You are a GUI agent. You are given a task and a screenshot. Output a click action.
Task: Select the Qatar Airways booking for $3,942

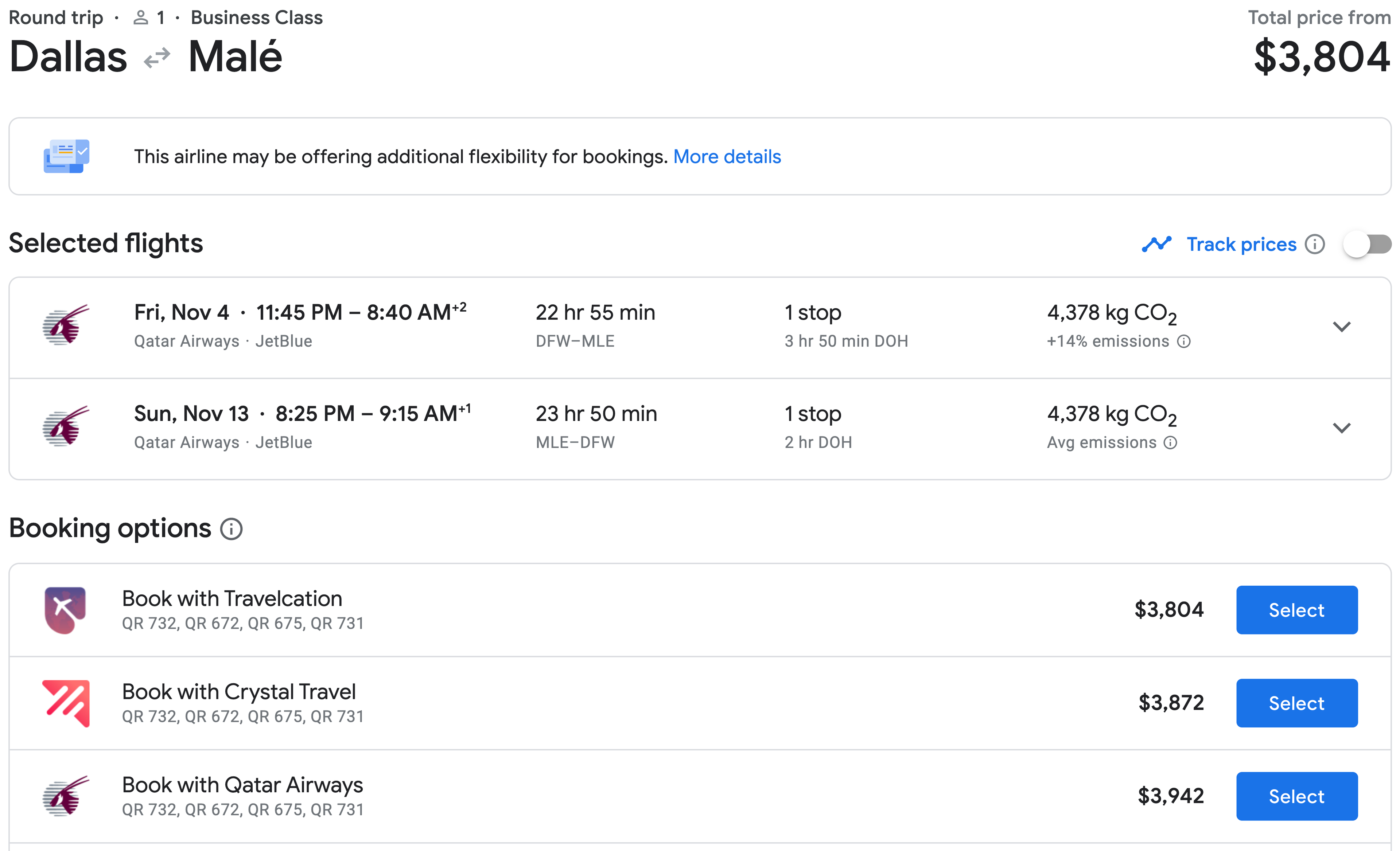click(1296, 796)
